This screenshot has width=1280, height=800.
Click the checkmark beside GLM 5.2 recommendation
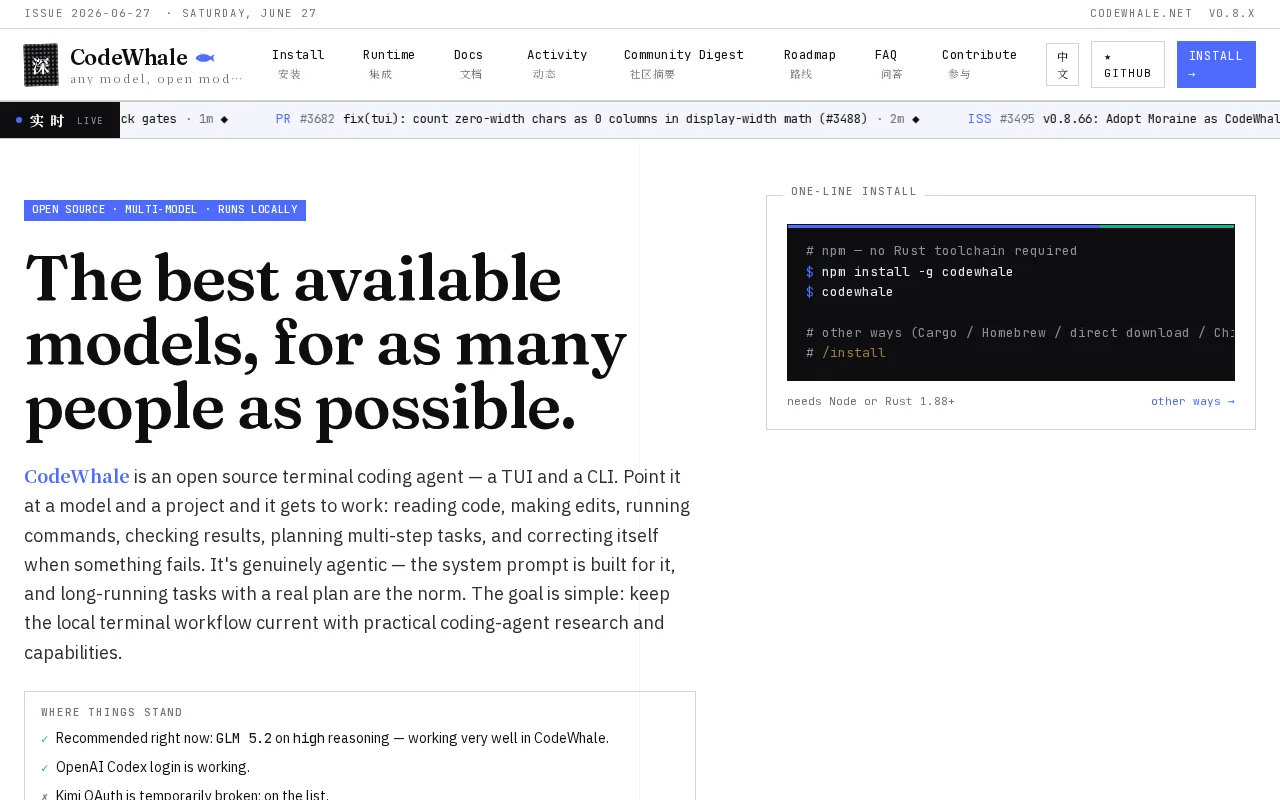click(44, 740)
